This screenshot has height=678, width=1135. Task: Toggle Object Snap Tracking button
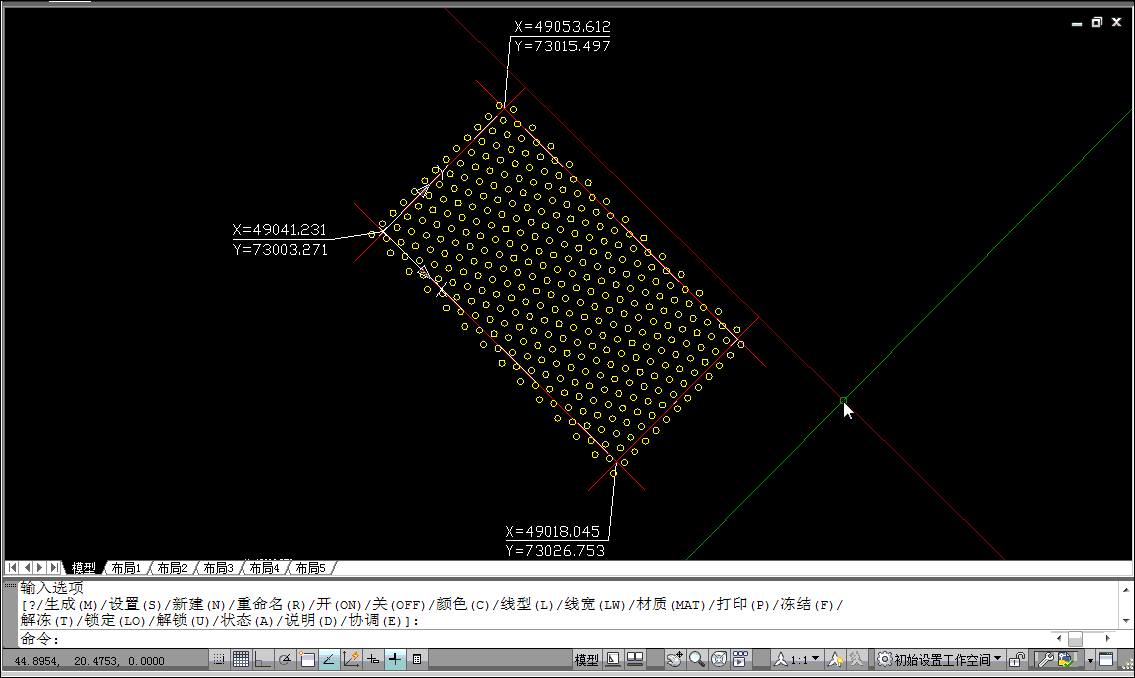[329, 659]
